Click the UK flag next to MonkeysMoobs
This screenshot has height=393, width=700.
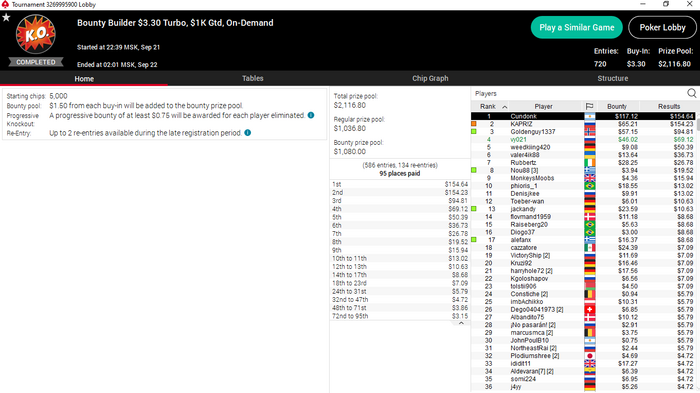coord(590,178)
